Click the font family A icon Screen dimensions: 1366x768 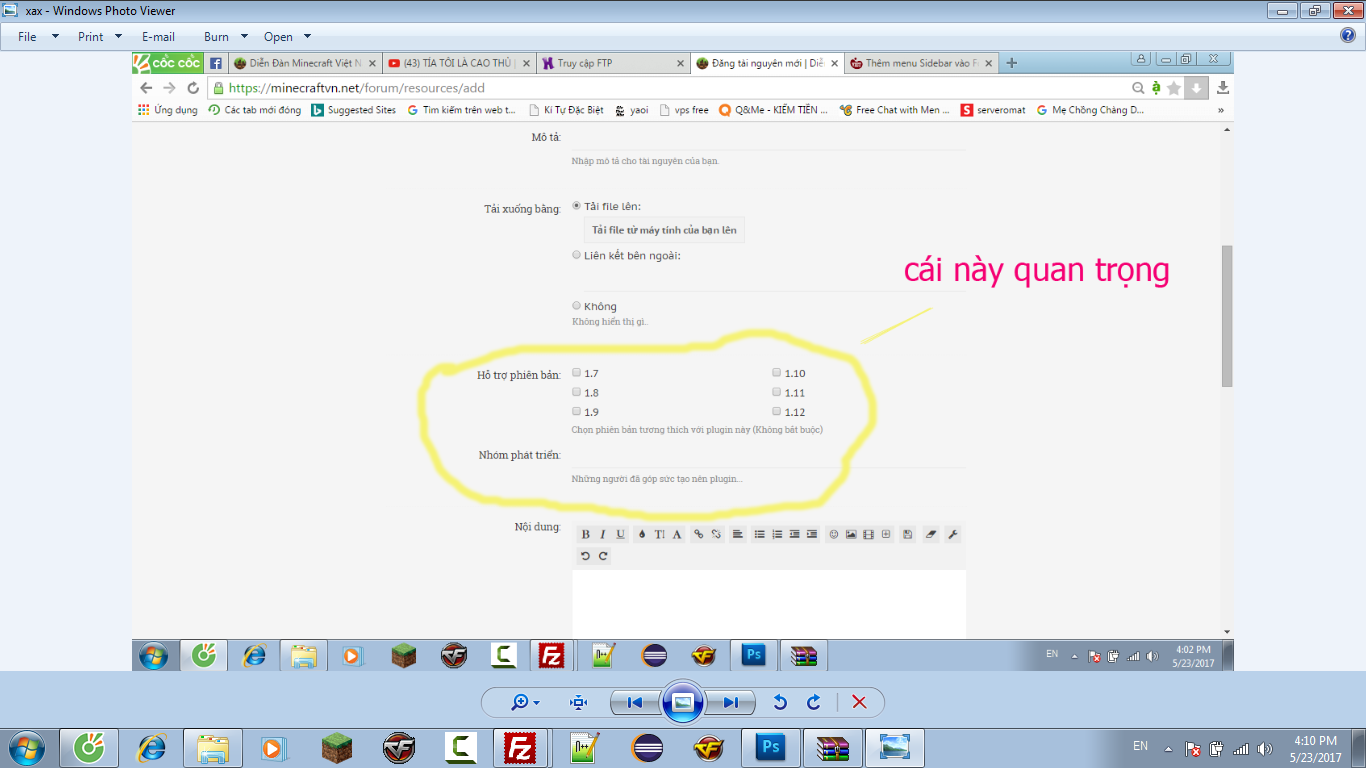tap(677, 534)
